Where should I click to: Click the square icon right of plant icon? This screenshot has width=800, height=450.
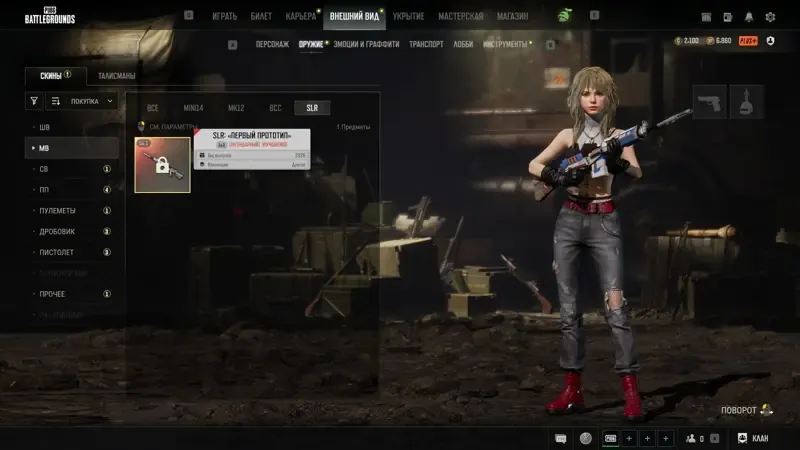[x=594, y=15]
